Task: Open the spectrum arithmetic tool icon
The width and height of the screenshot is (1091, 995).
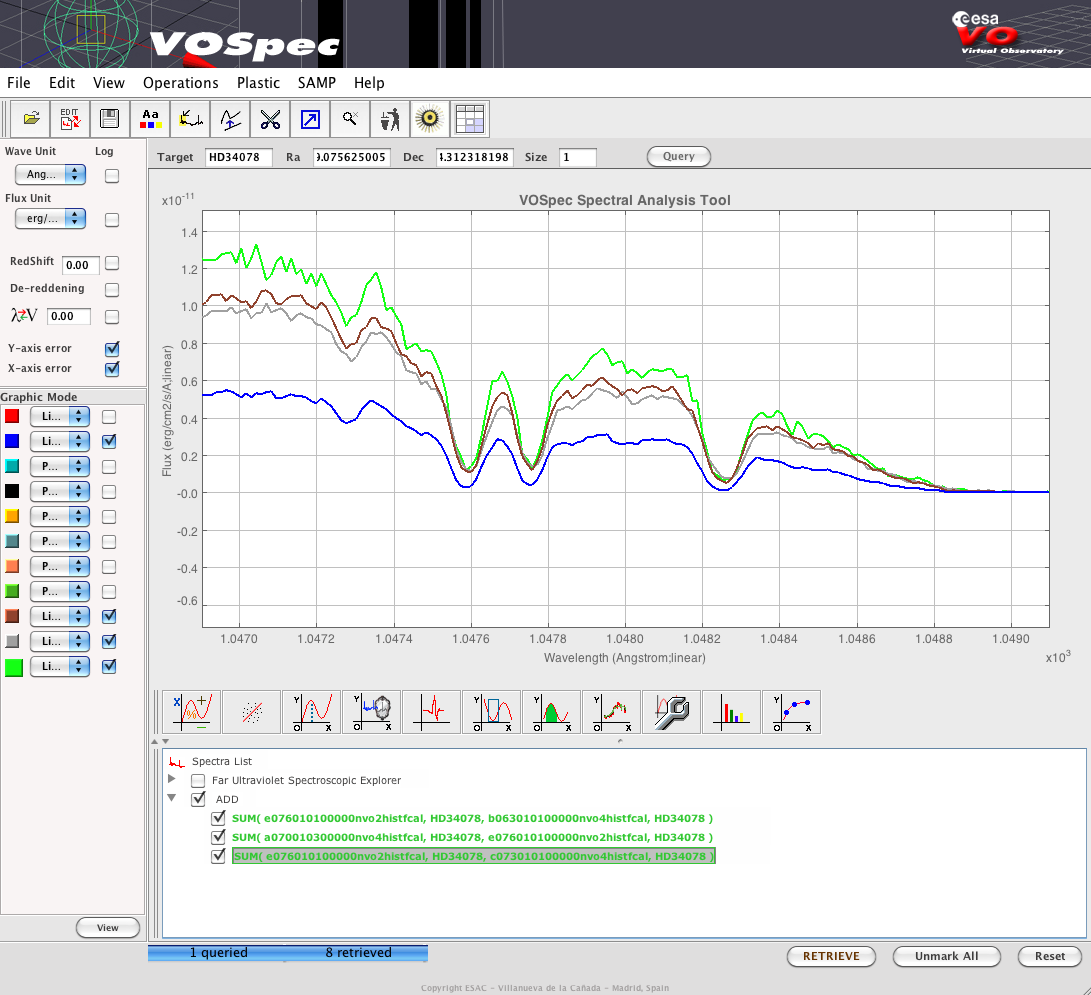Action: (x=191, y=712)
